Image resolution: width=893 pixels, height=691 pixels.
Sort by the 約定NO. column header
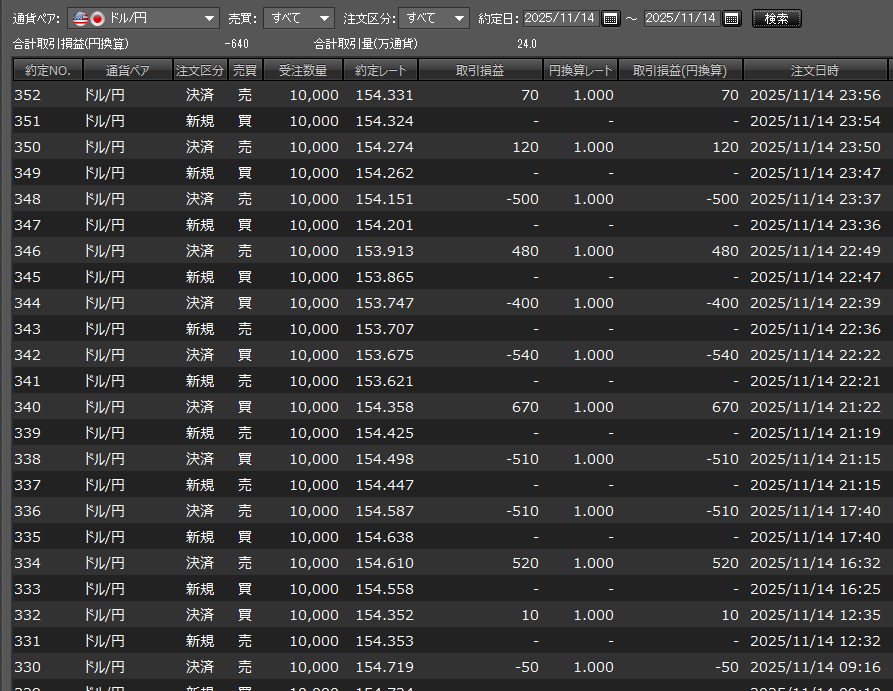pyautogui.click(x=47, y=71)
